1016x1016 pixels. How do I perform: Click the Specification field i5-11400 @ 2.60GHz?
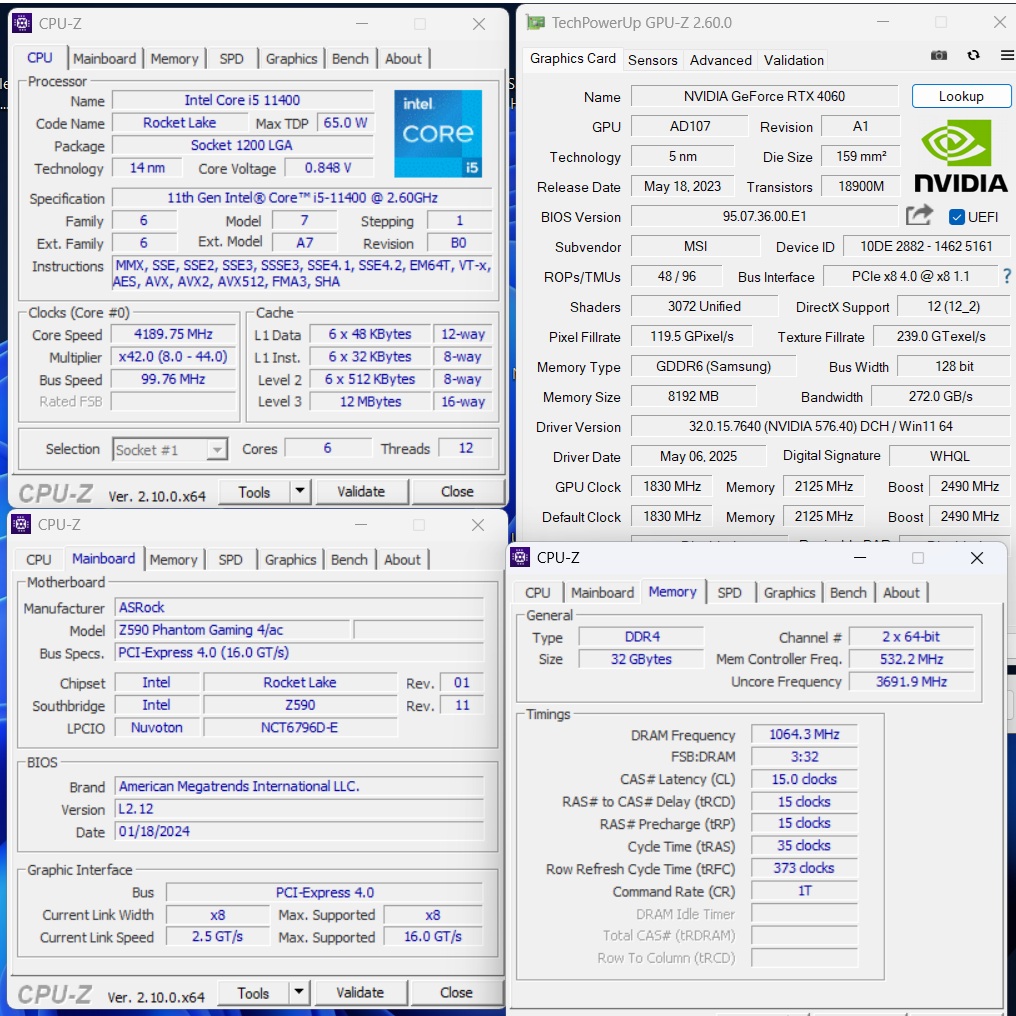302,198
